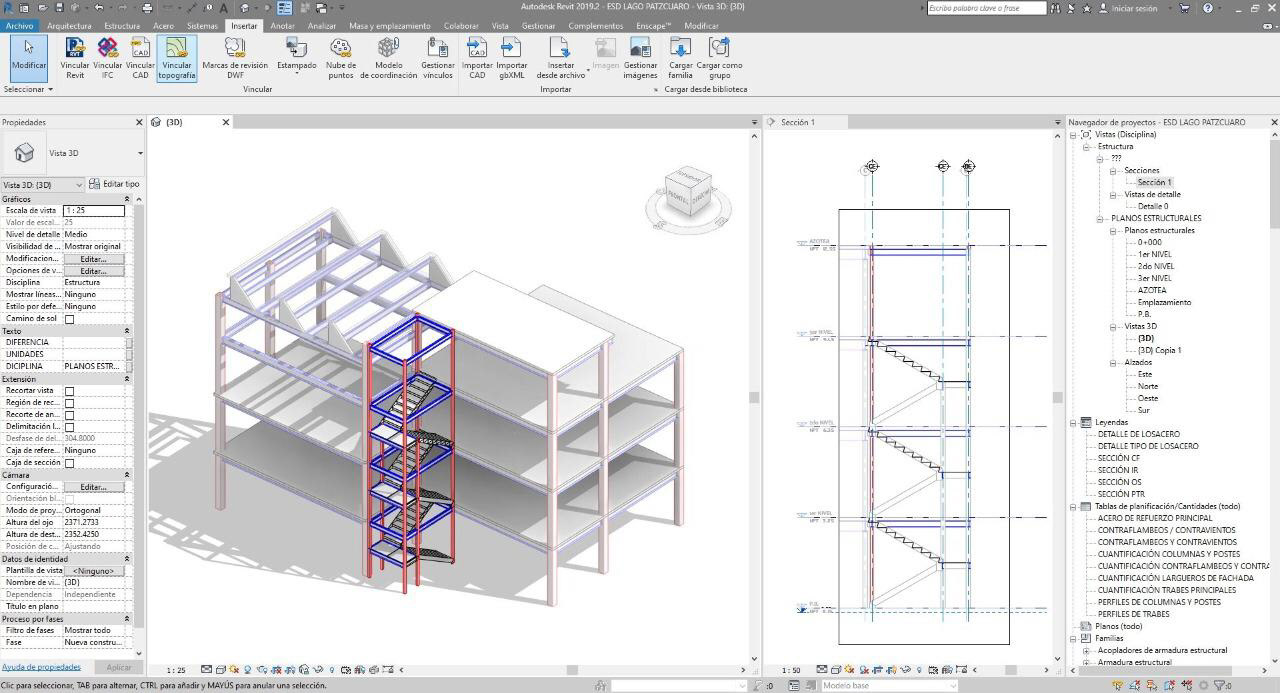This screenshot has width=1280, height=693.
Task: Click the Escala de vista field 1 : 25
Action: [x=94, y=211]
